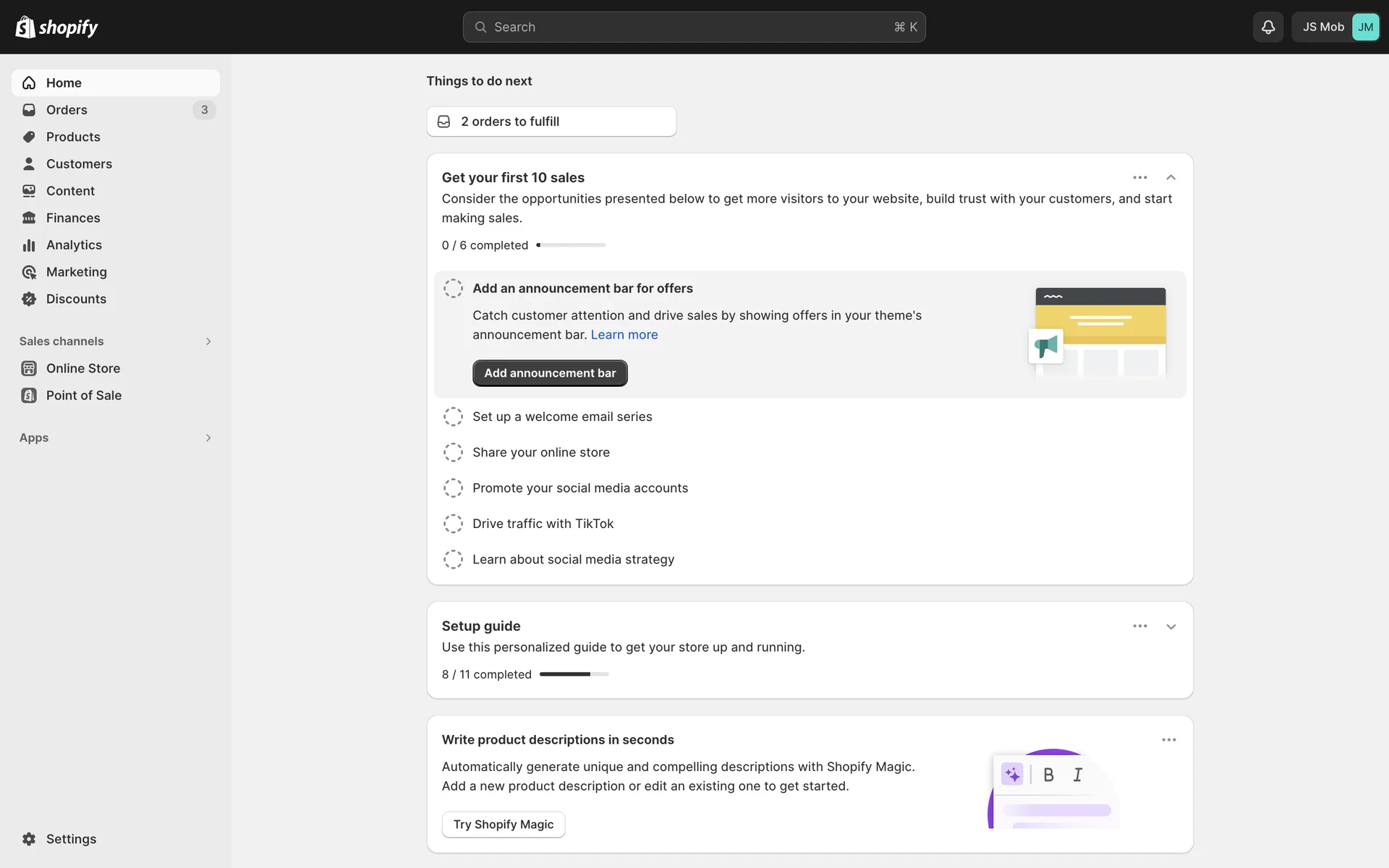The height and width of the screenshot is (868, 1389).
Task: Open the Learn more link
Action: coord(624,335)
